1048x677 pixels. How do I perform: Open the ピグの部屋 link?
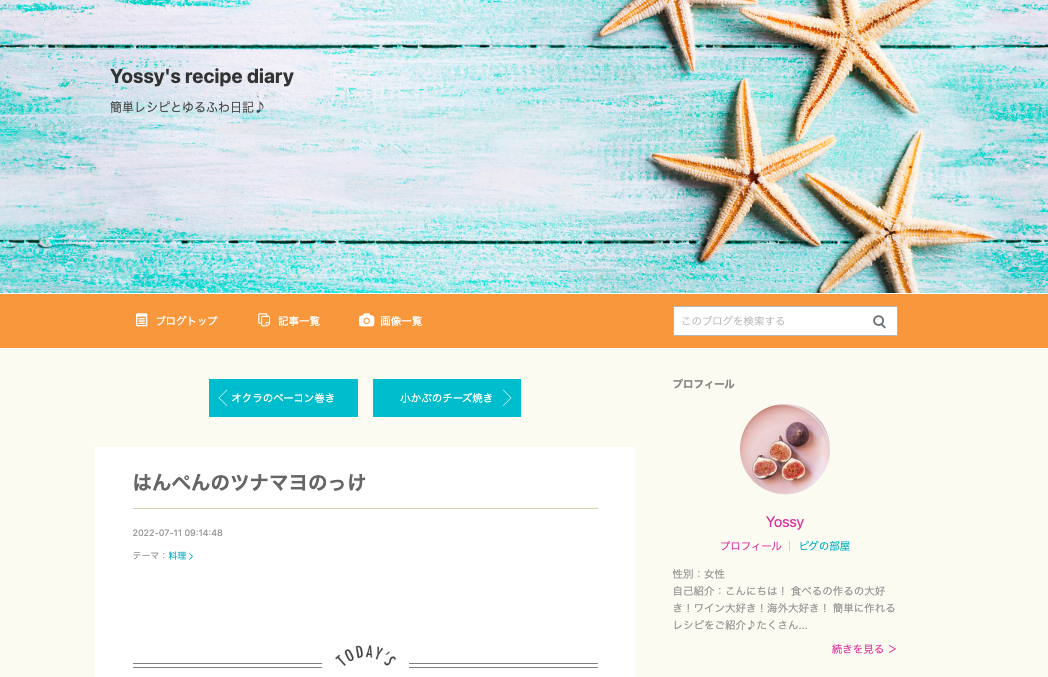point(824,546)
